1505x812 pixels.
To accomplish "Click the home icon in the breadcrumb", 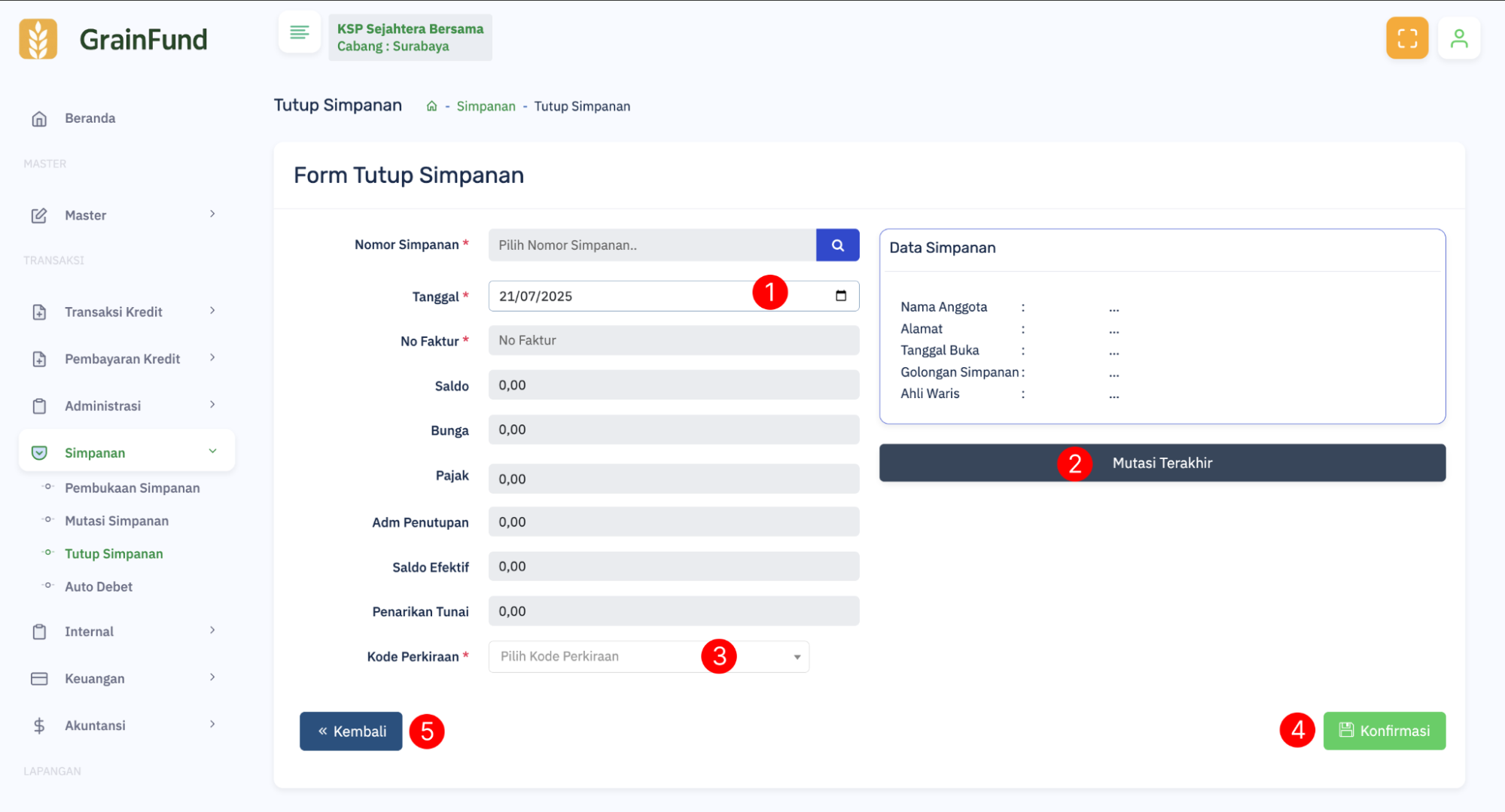I will point(431,106).
